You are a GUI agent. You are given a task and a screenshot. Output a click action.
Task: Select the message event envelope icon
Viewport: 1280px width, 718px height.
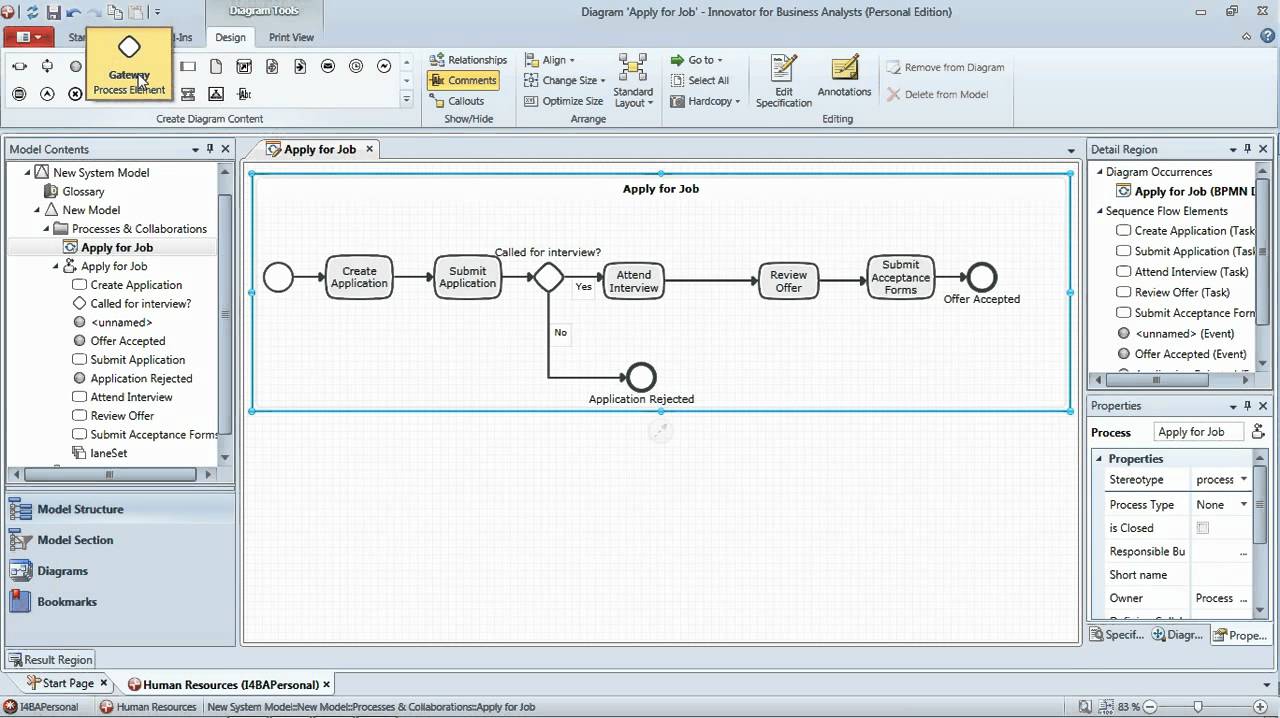(x=328, y=66)
